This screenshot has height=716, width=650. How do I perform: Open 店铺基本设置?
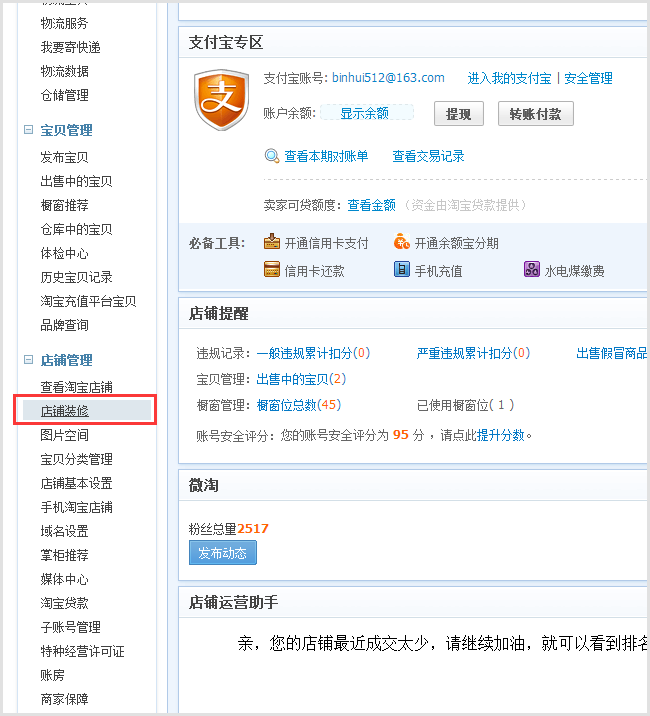pyautogui.click(x=76, y=483)
